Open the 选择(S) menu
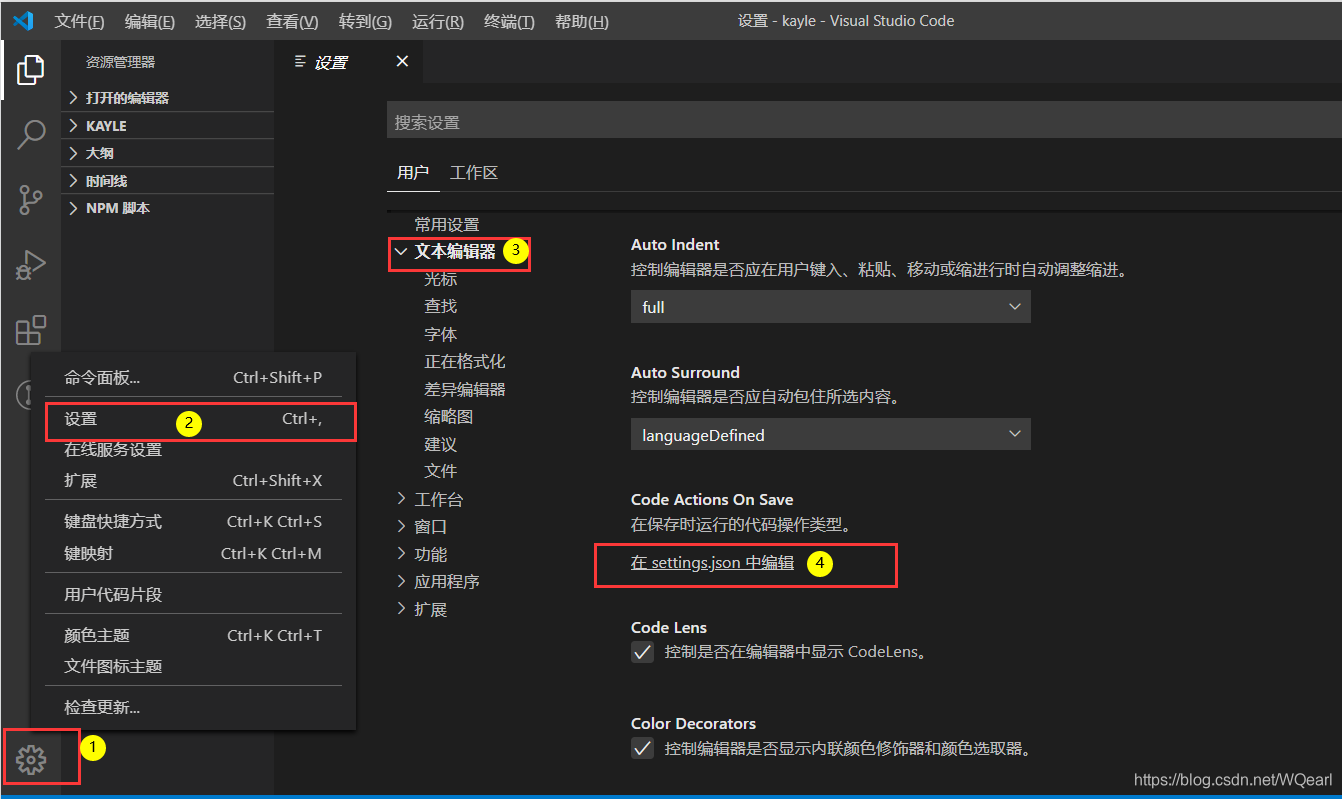 click(220, 22)
